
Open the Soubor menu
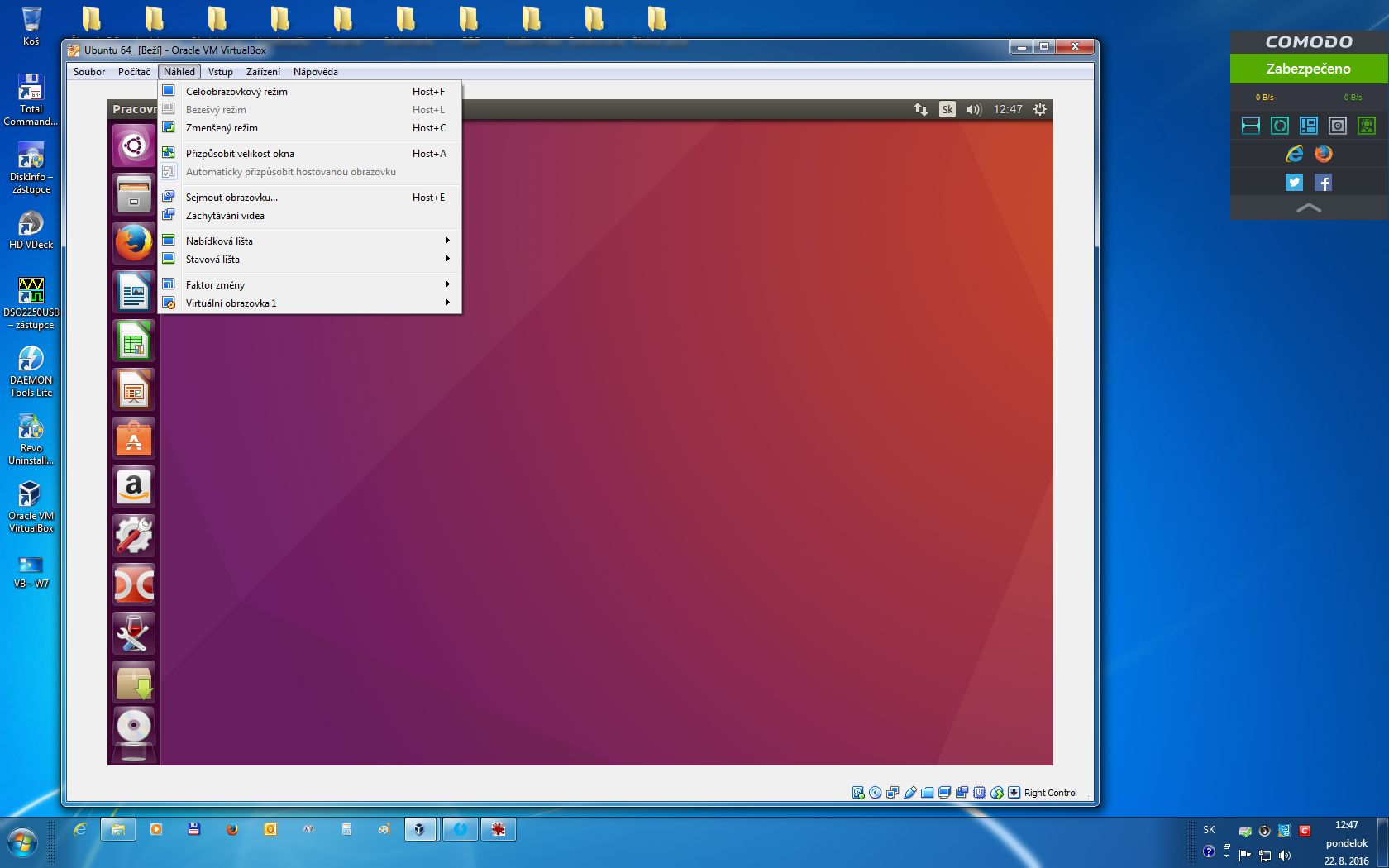coord(89,72)
